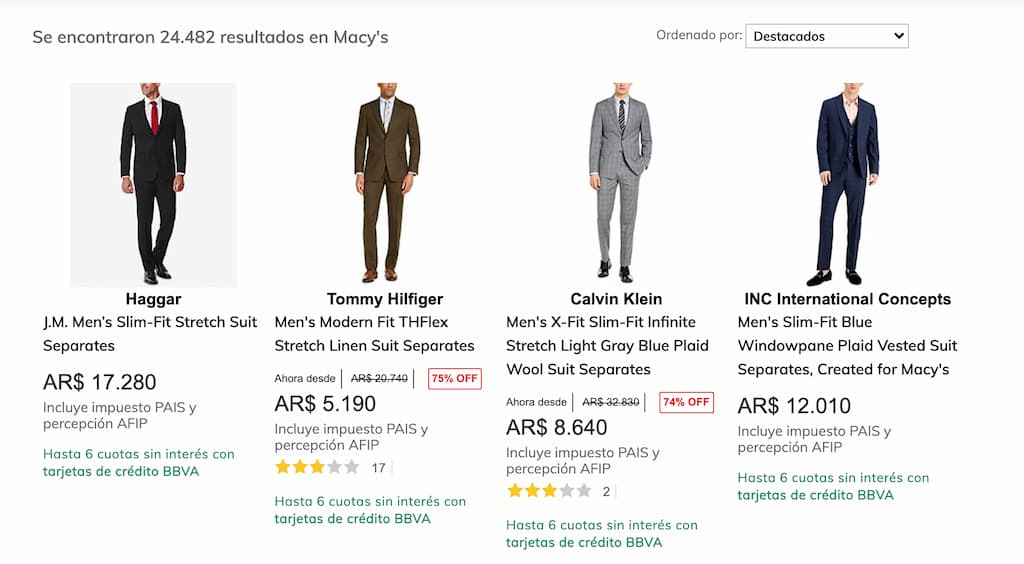Go to the Calvin Klein brand heading

(x=616, y=299)
